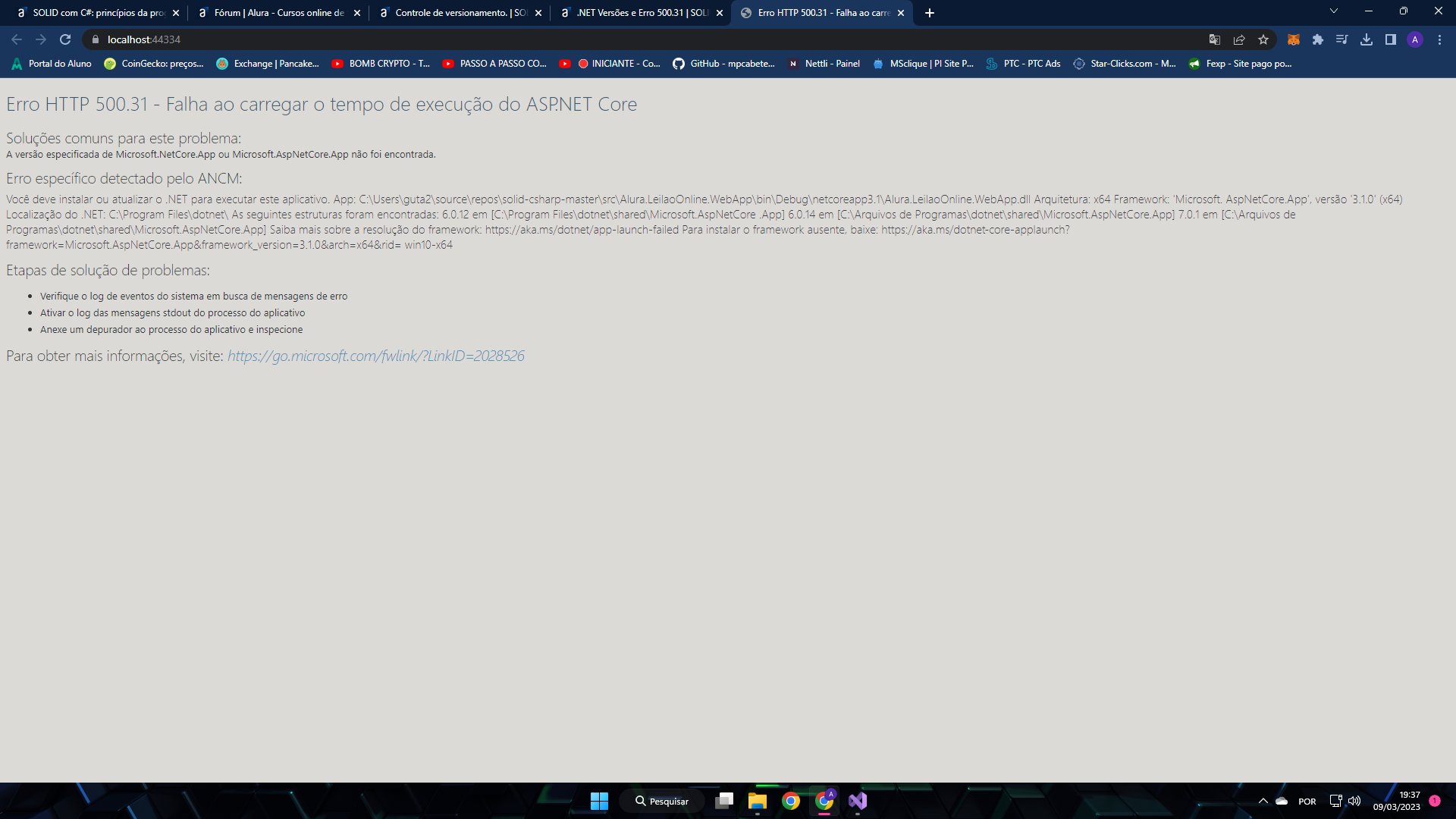Image resolution: width=1456 pixels, height=819 pixels.
Task: Open PTC - PTC Ads bookmark
Action: [x=1023, y=64]
